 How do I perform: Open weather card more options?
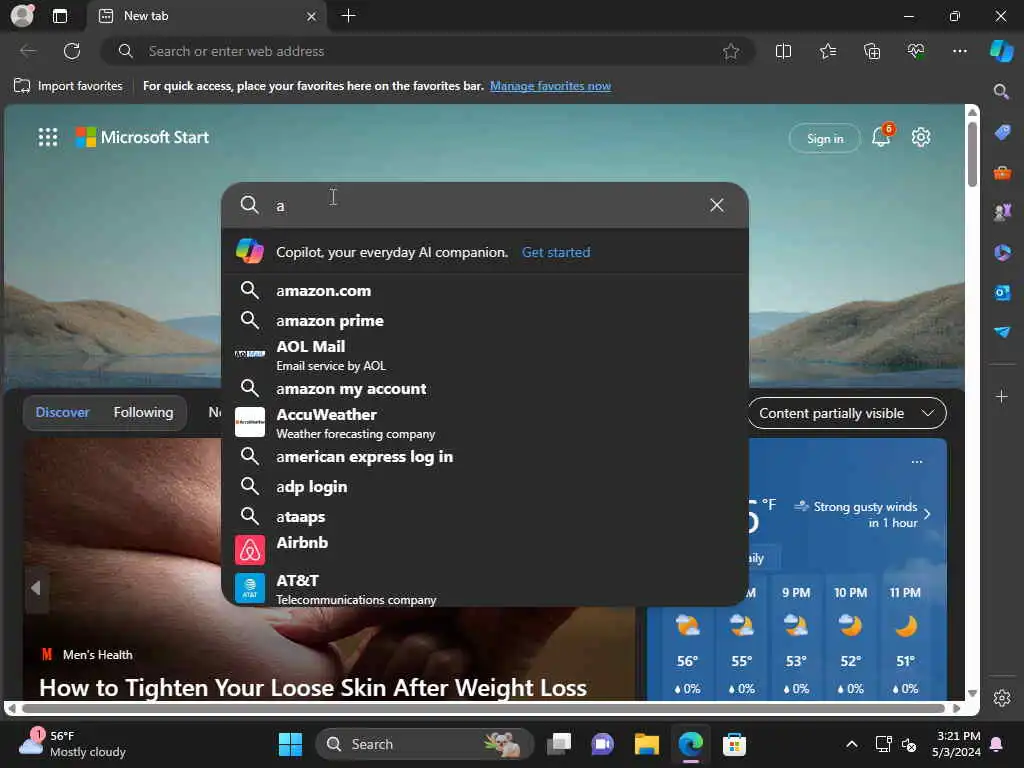tap(917, 462)
